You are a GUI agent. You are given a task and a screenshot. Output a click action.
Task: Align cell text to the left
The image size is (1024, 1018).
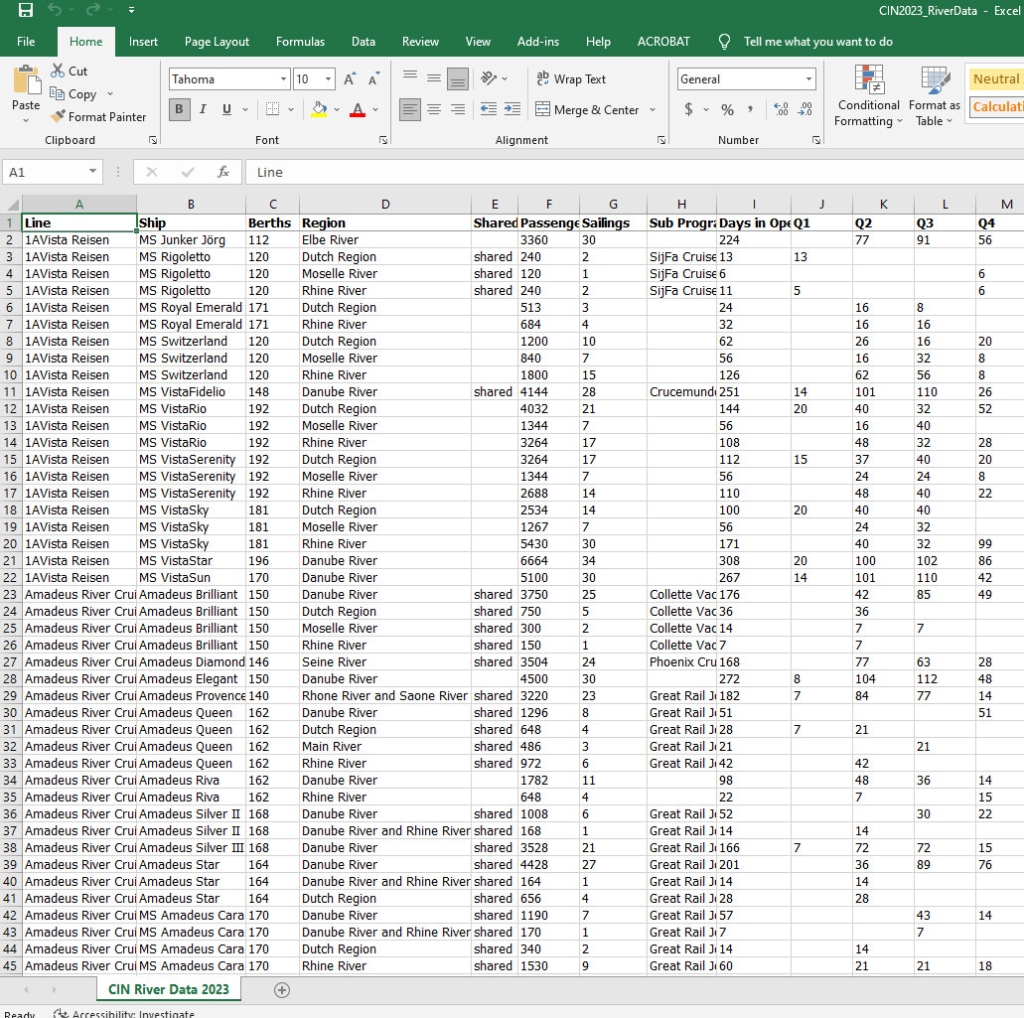click(410, 109)
